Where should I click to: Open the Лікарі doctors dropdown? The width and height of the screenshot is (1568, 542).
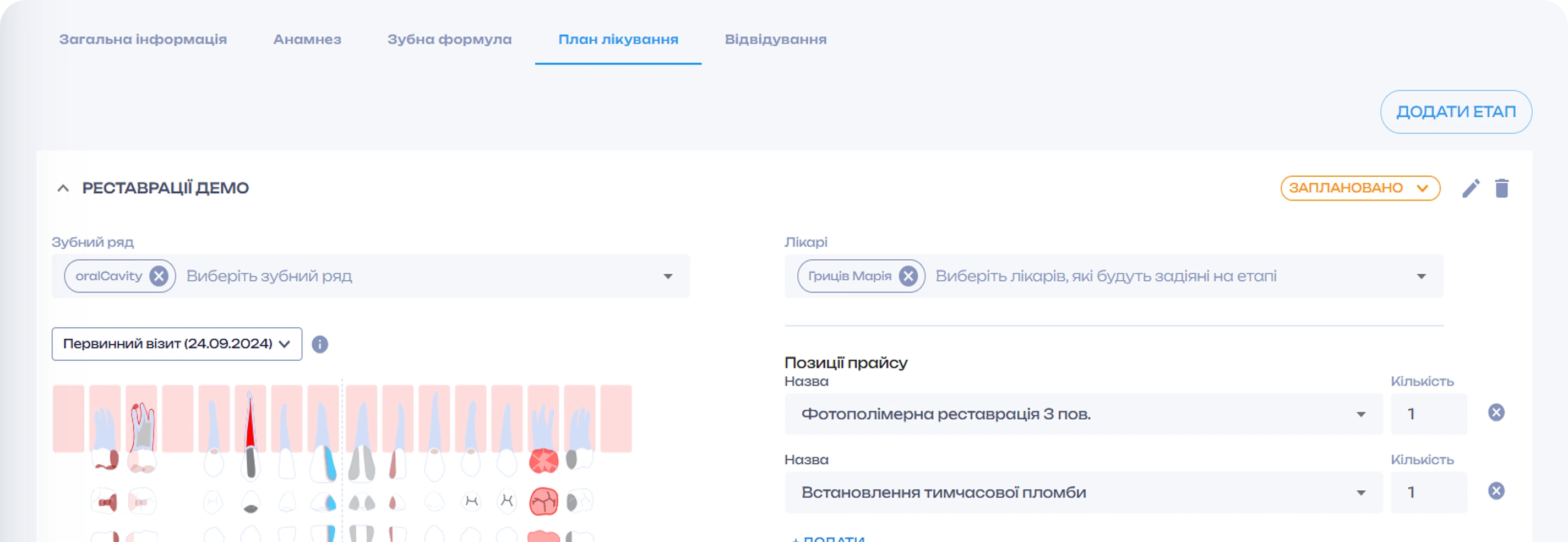tap(1422, 276)
